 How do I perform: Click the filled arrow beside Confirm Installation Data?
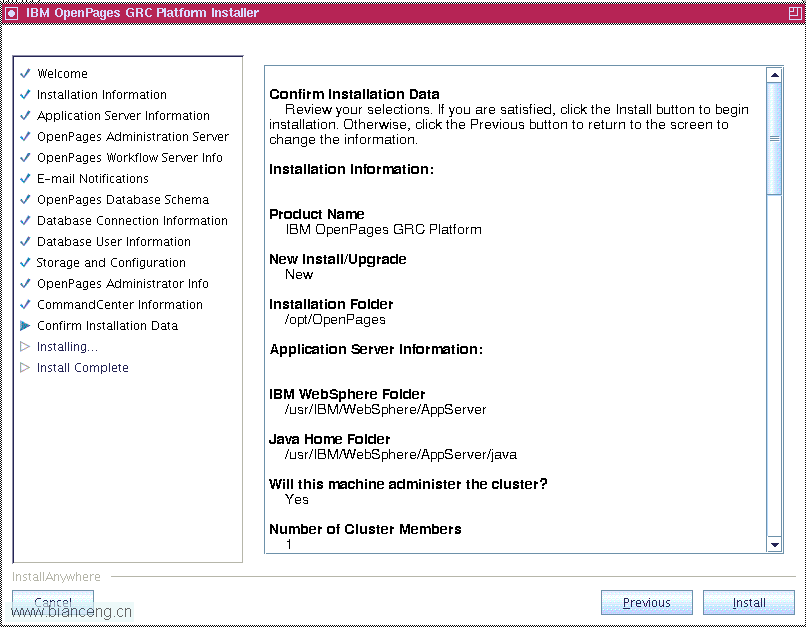click(x=25, y=325)
